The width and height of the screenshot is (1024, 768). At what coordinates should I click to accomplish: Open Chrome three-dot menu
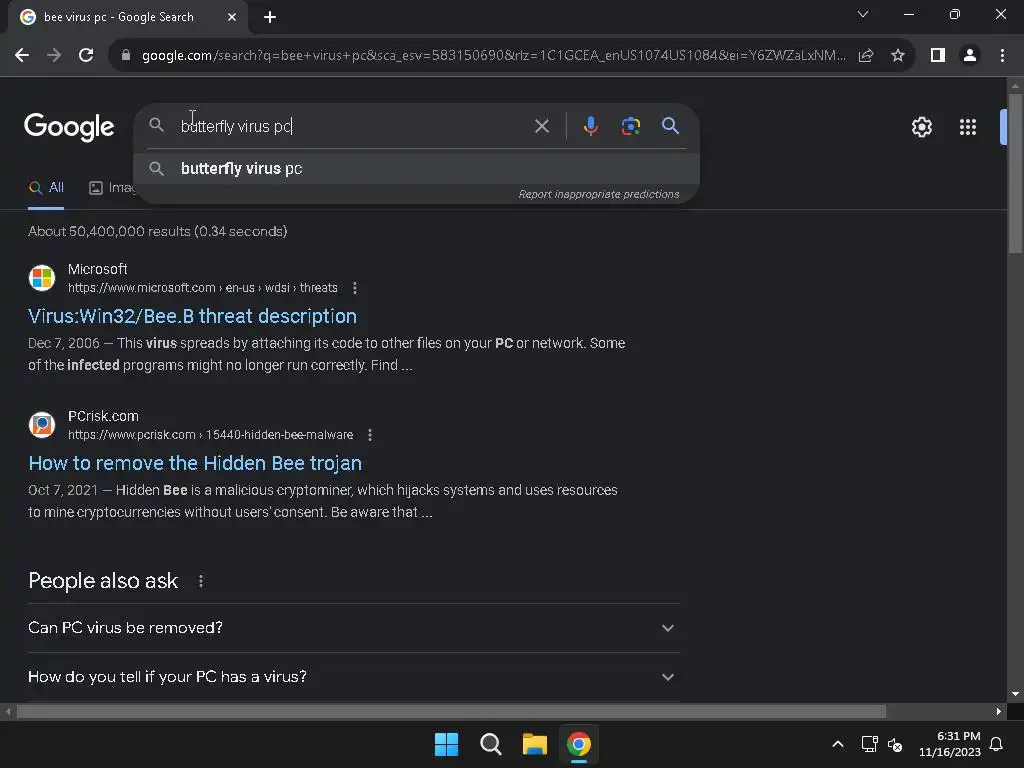[x=1002, y=56]
